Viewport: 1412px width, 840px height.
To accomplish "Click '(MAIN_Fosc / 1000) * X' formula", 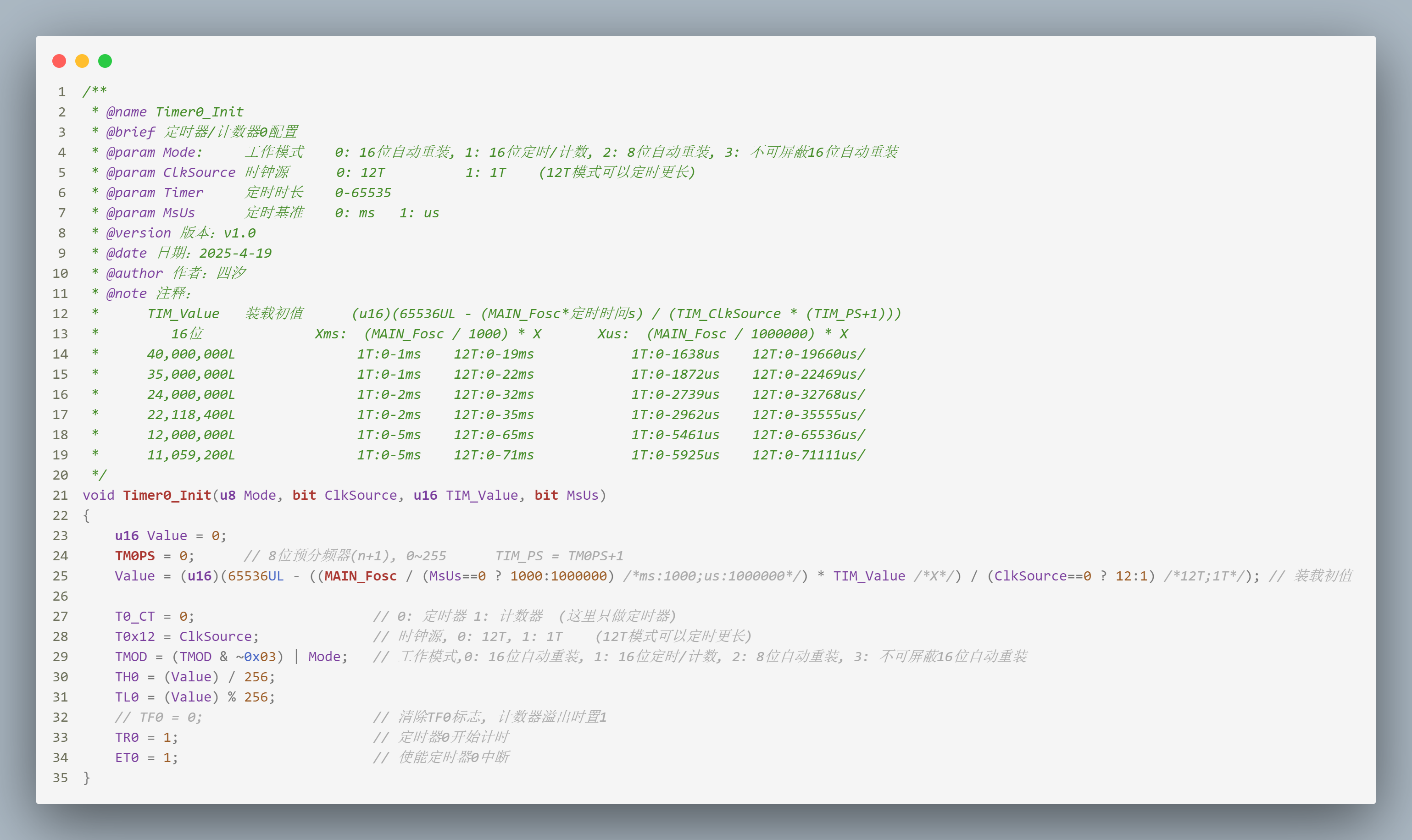I will pos(452,334).
